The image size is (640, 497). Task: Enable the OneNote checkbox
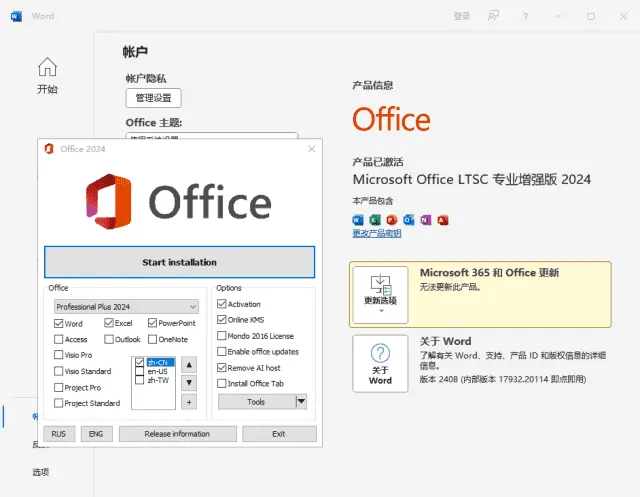point(152,339)
